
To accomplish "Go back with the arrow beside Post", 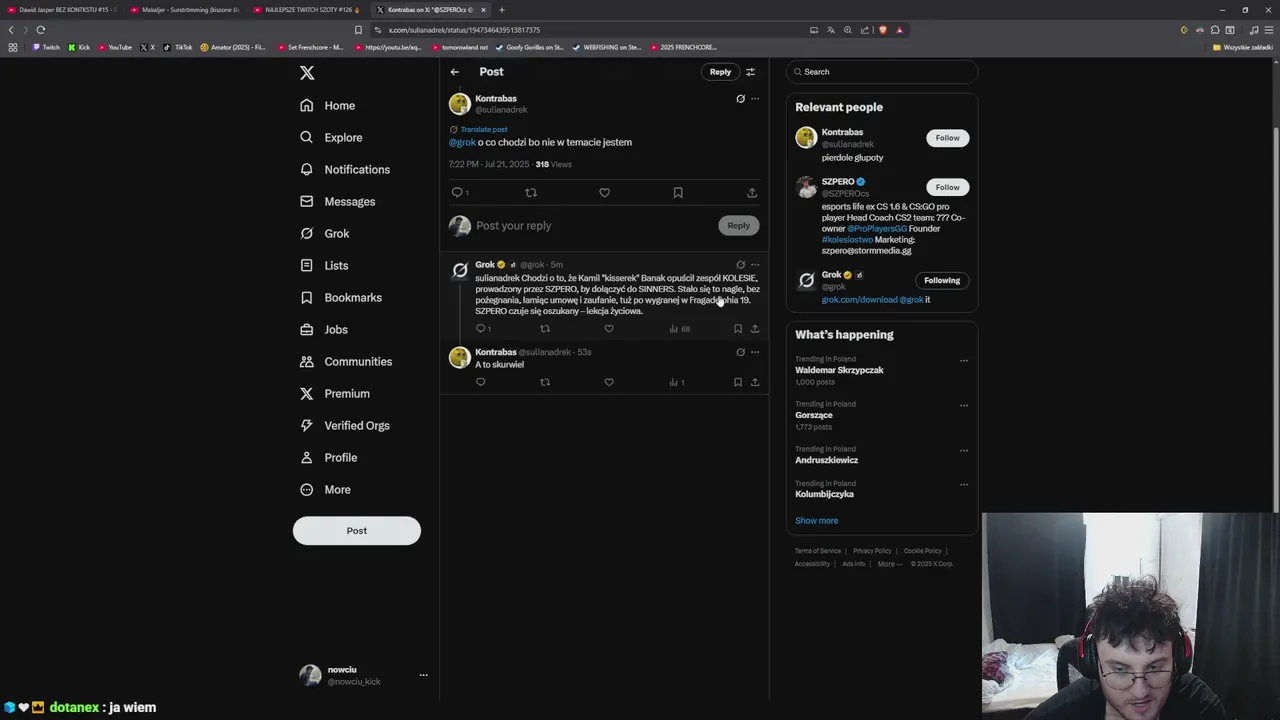I will [x=454, y=72].
